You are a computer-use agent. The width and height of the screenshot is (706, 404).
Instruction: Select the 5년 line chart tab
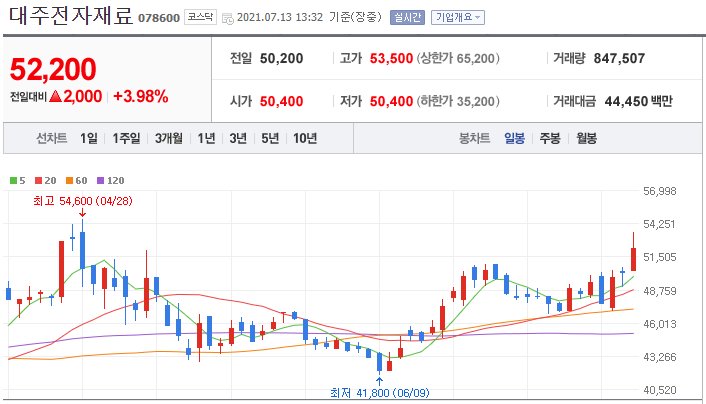click(x=270, y=138)
